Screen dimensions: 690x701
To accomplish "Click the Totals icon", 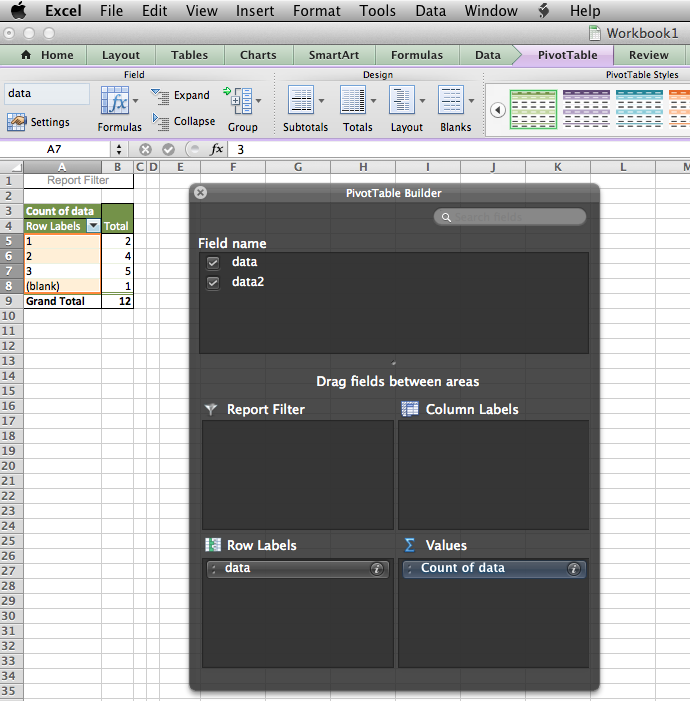I will 353,100.
